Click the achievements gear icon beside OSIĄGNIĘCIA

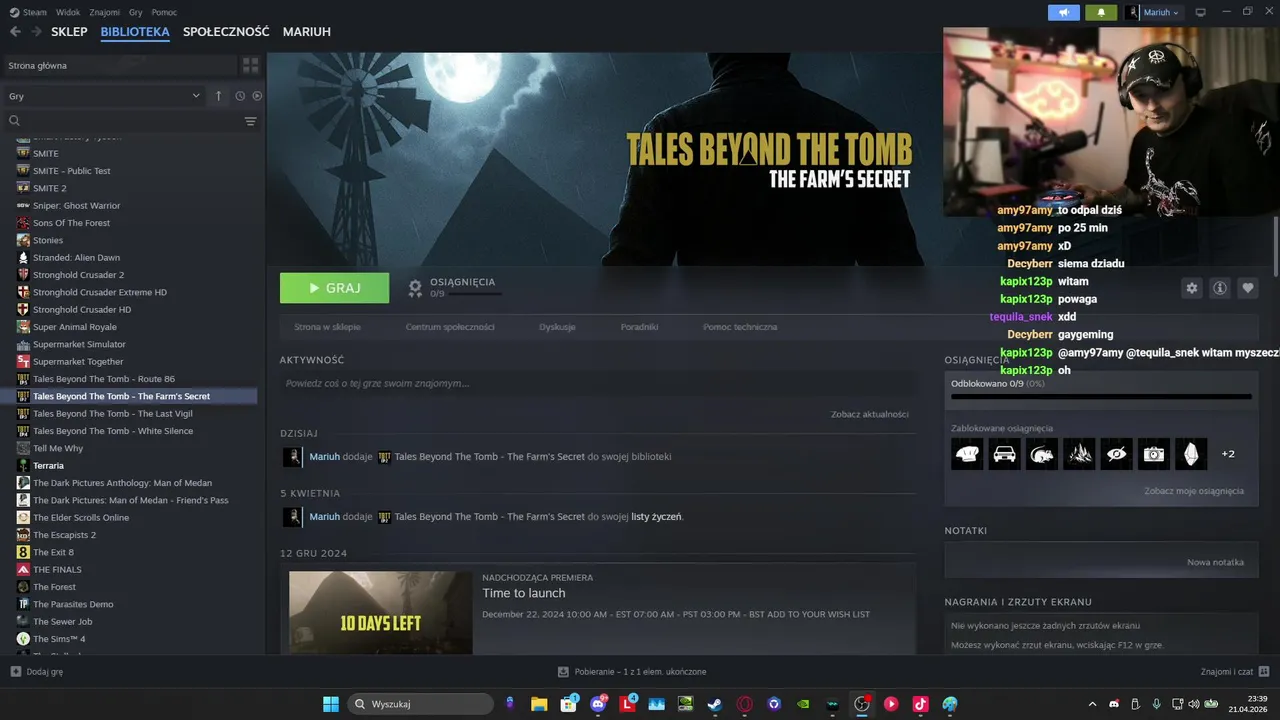415,288
